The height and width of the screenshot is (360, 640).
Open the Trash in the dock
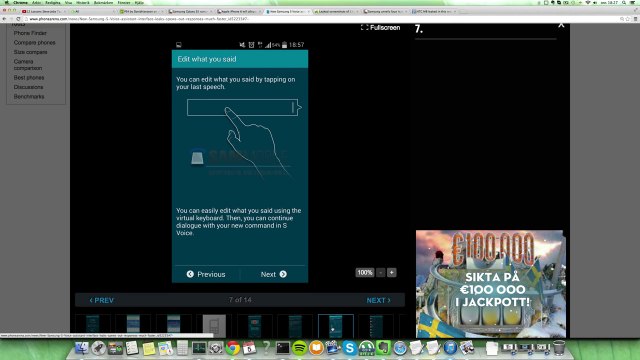(559, 348)
